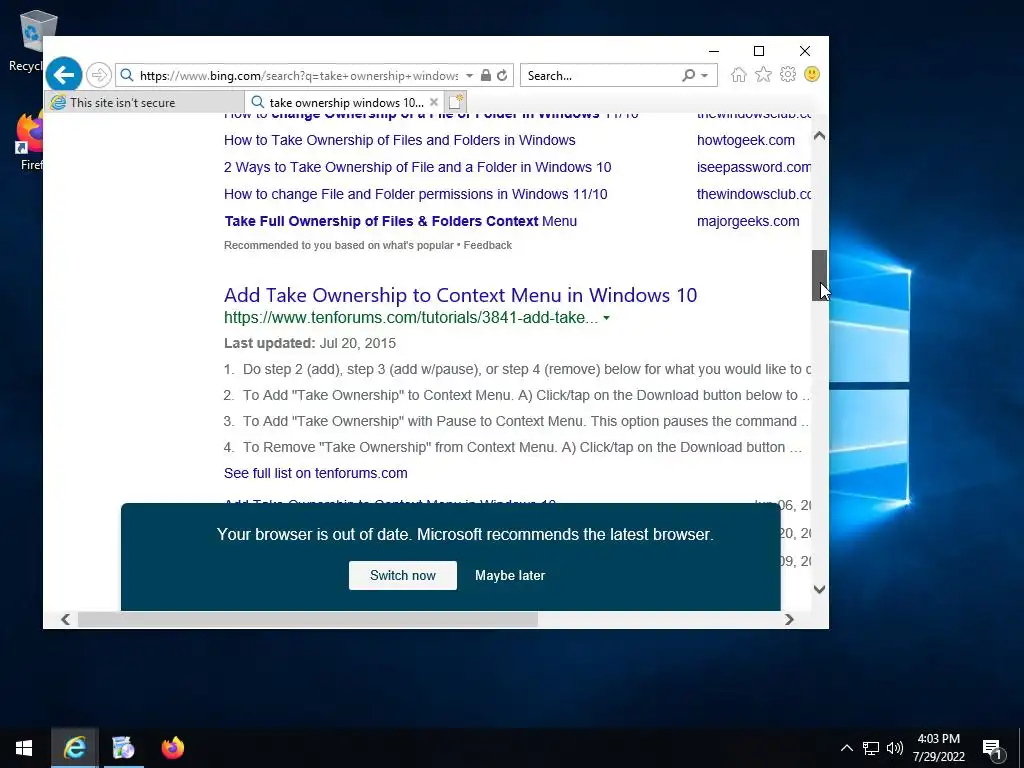Open How to change File and Folder permissions
Viewport: 1024px width, 768px height.
(x=415, y=194)
